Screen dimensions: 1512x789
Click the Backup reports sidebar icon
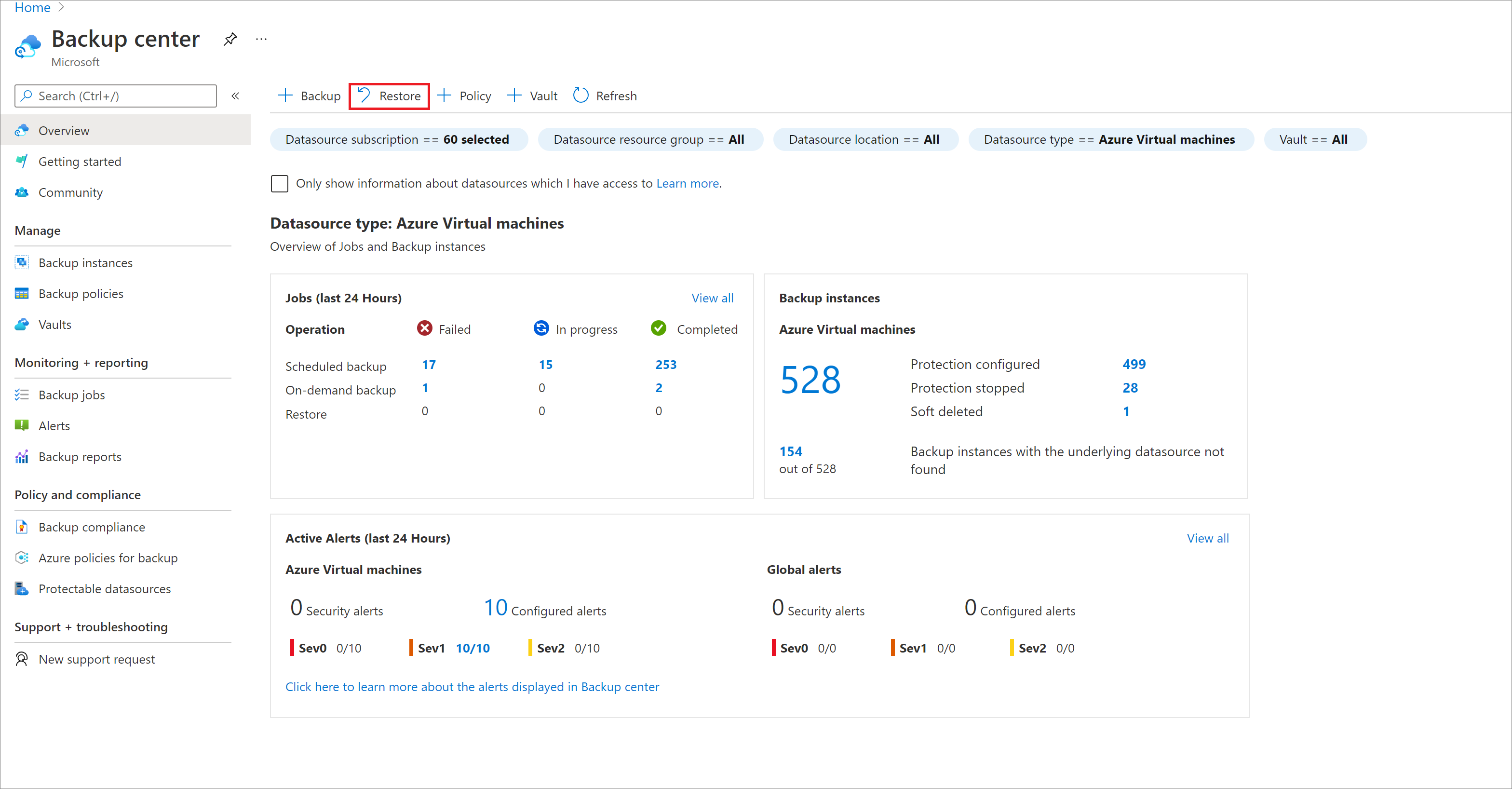tap(22, 456)
